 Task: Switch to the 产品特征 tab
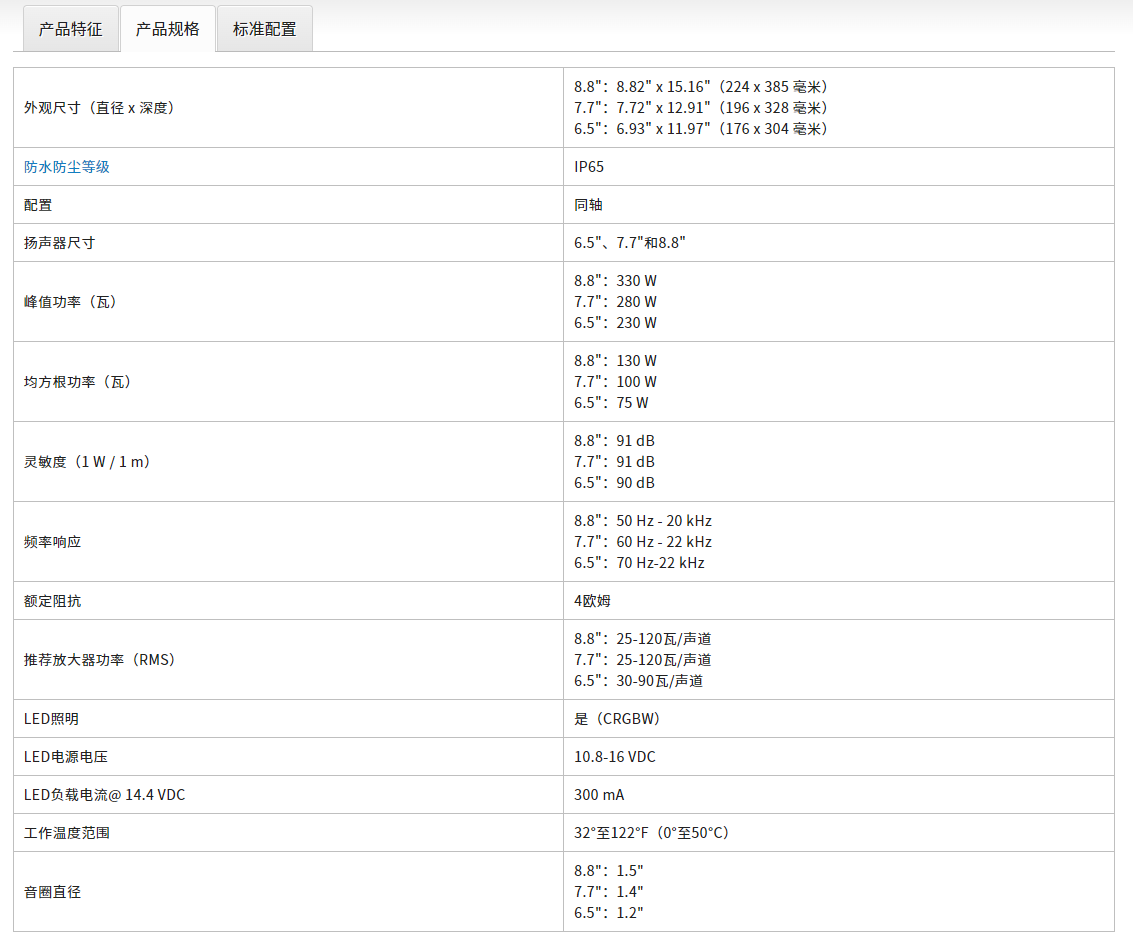pos(70,29)
